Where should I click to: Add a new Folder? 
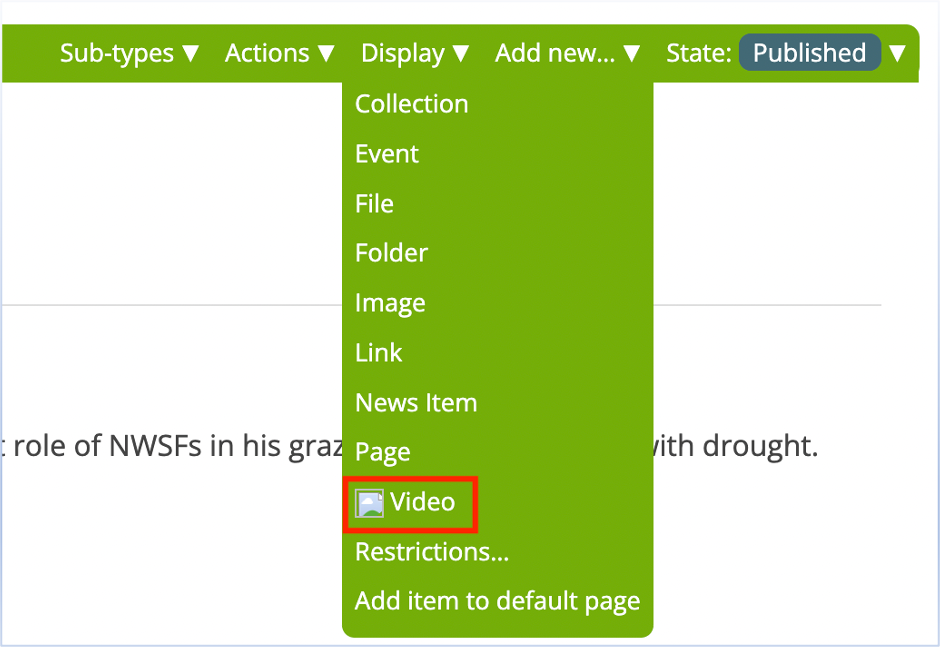pos(391,253)
